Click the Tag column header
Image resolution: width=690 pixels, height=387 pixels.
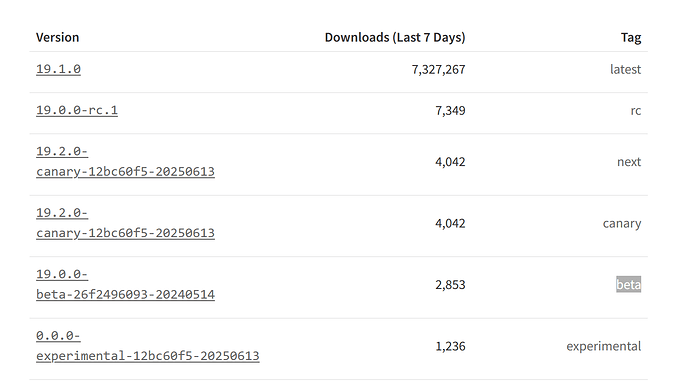coord(631,38)
